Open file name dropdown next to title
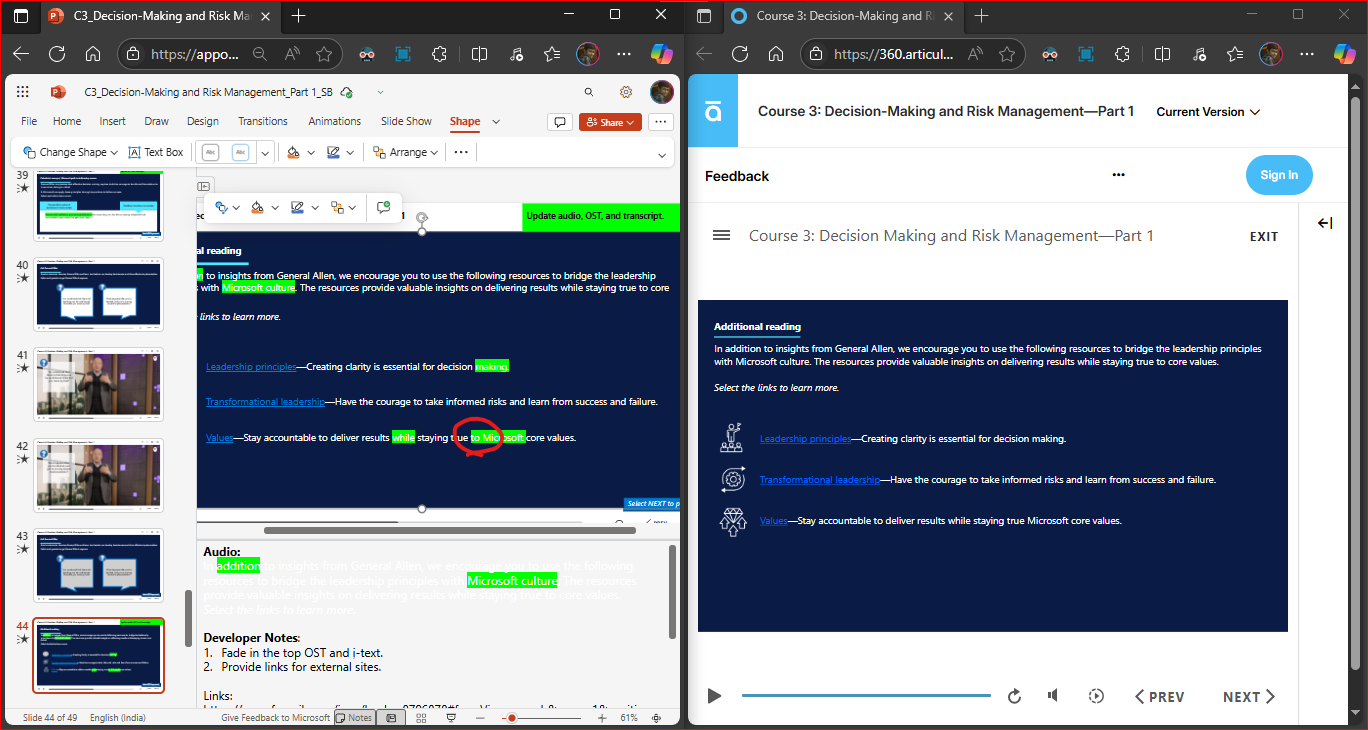1368x730 pixels. click(380, 92)
